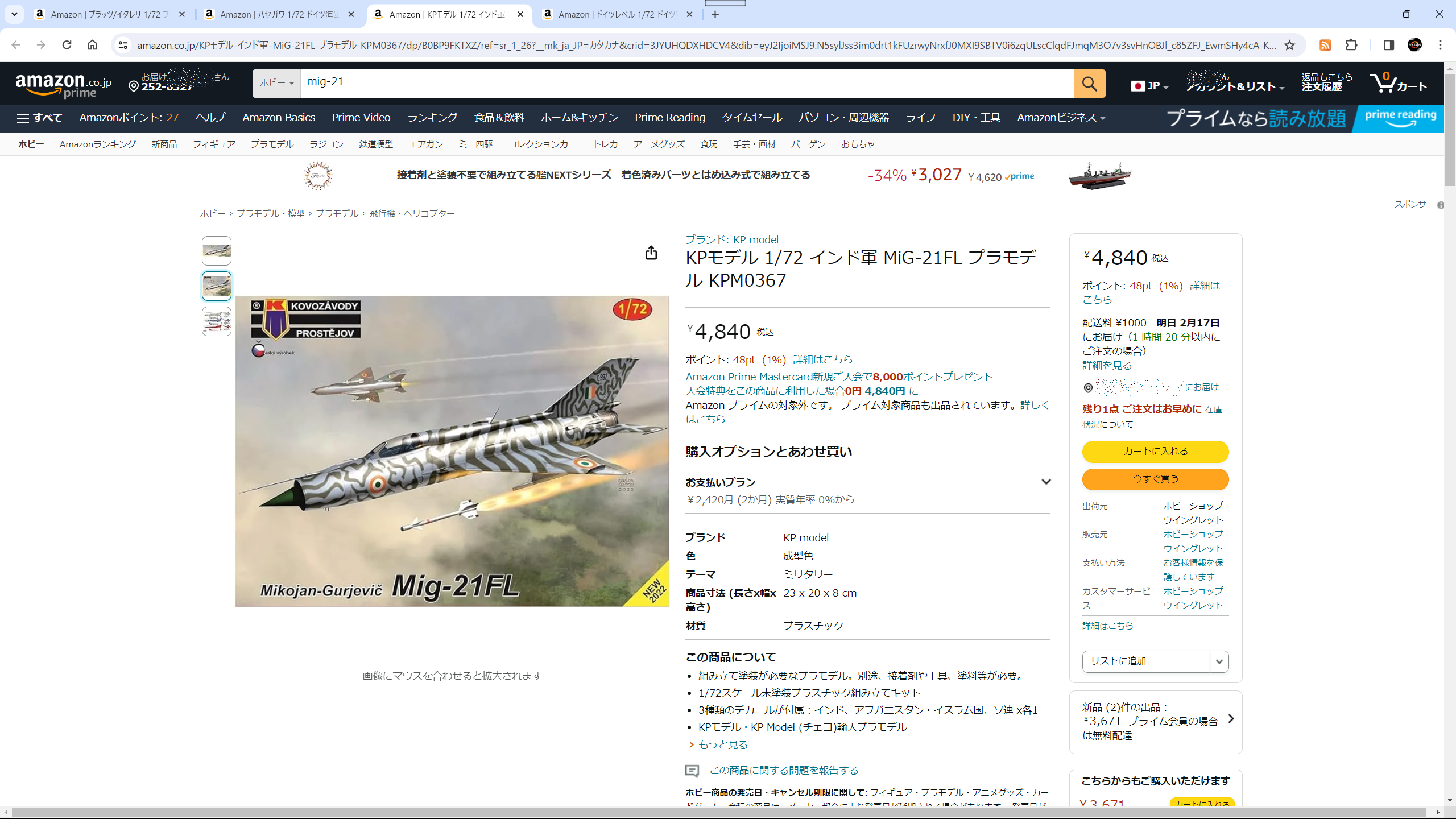Toggle the browser side panel icon
1456x819 pixels.
[1388, 45]
